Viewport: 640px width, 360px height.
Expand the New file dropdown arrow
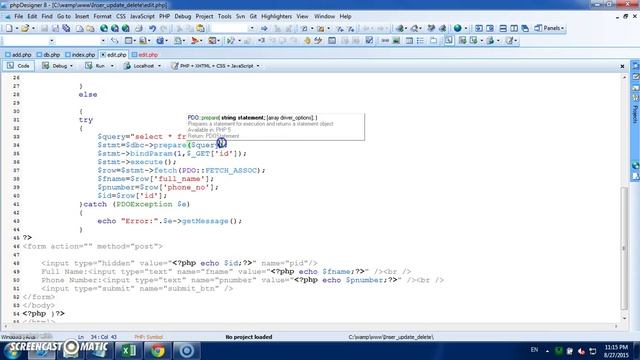17,29
